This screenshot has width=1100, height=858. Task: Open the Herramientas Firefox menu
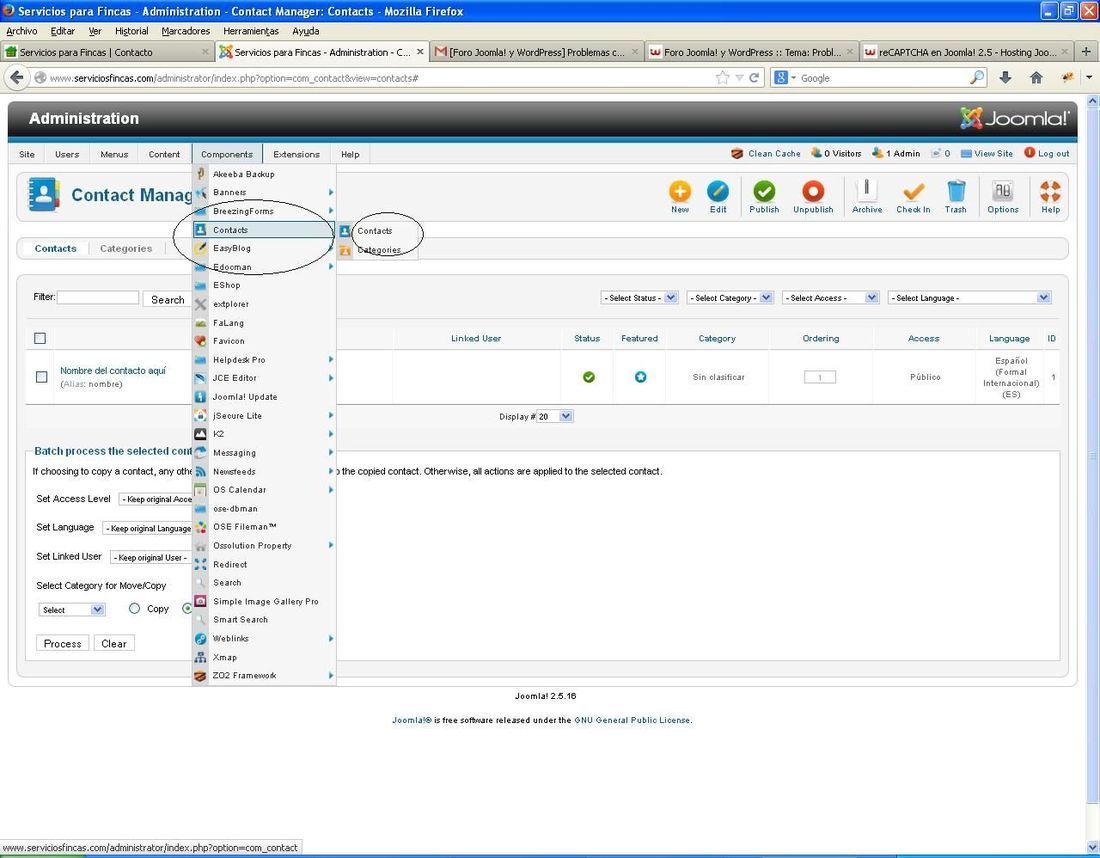pyautogui.click(x=250, y=31)
